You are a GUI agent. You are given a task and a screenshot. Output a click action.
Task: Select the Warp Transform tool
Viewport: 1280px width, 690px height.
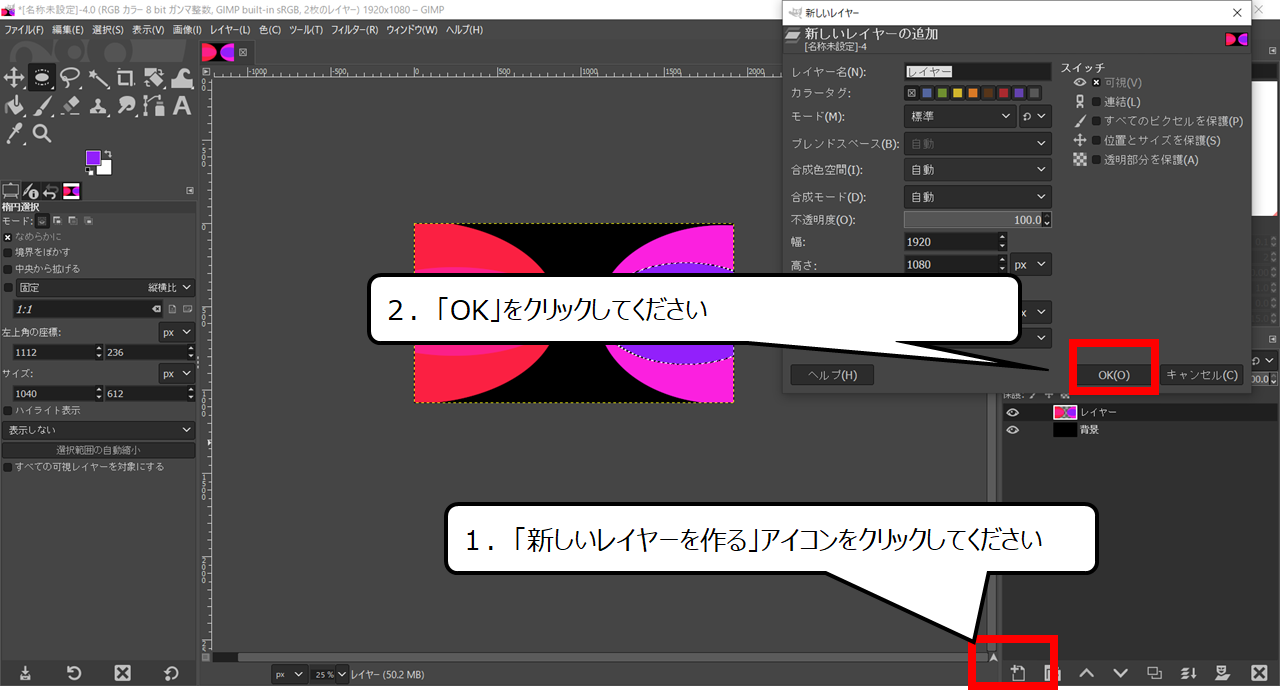pyautogui.click(x=182, y=78)
